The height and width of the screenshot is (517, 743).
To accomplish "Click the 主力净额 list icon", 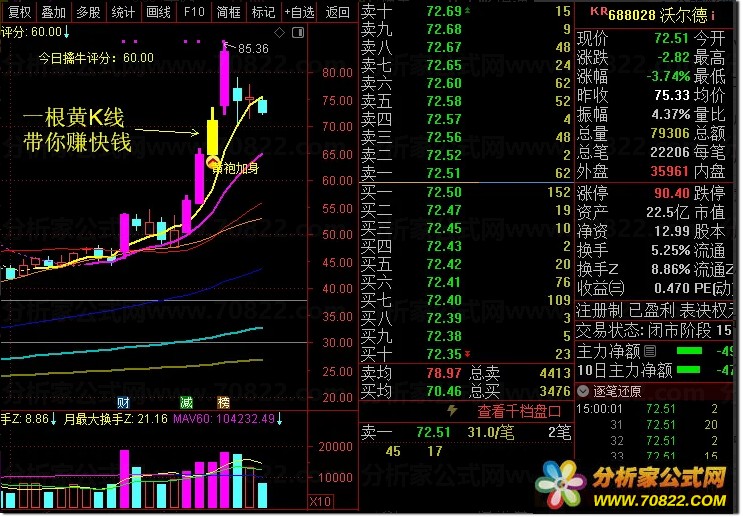I will pos(650,352).
